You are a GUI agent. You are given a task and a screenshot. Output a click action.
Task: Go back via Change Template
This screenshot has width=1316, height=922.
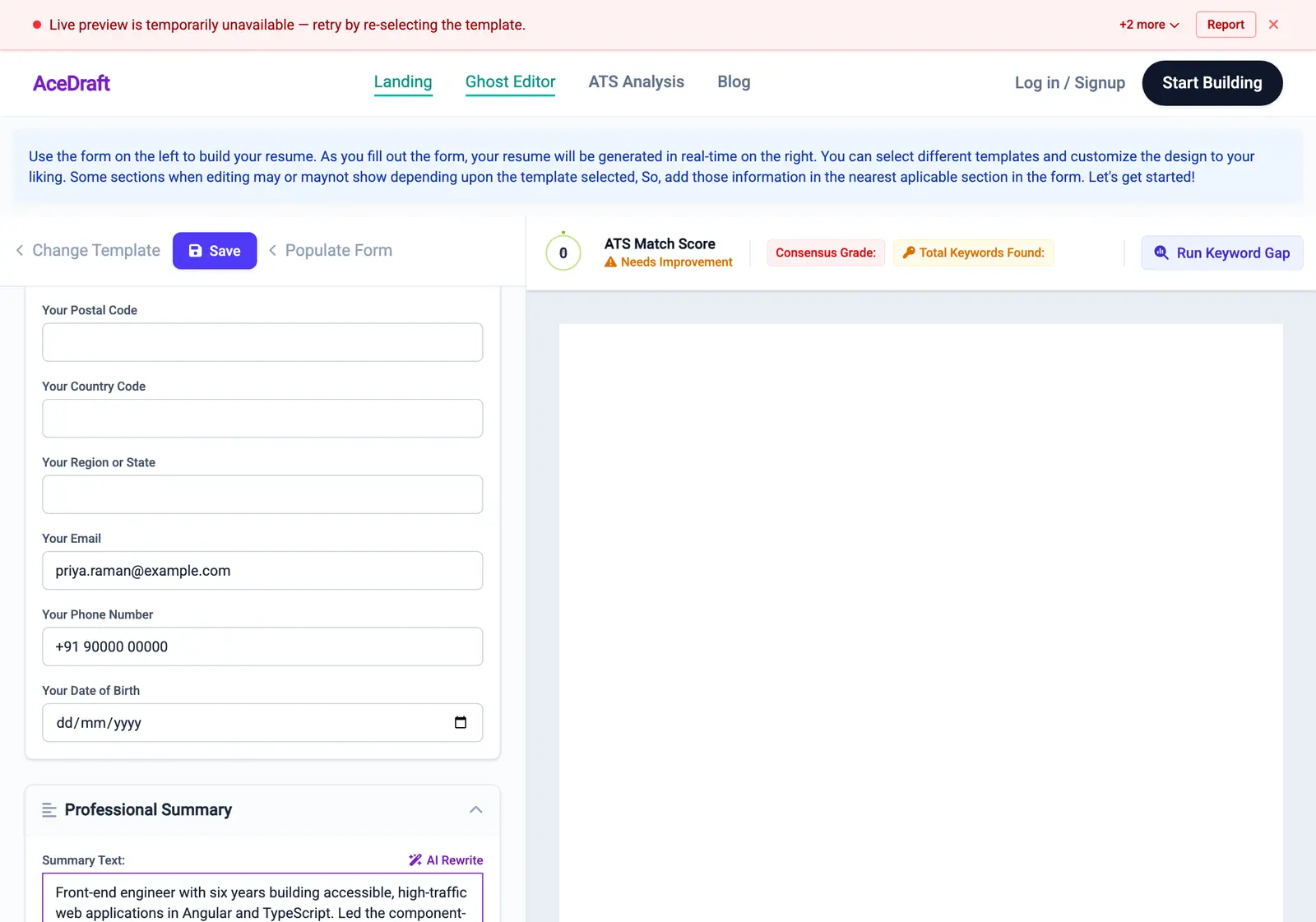tap(88, 250)
